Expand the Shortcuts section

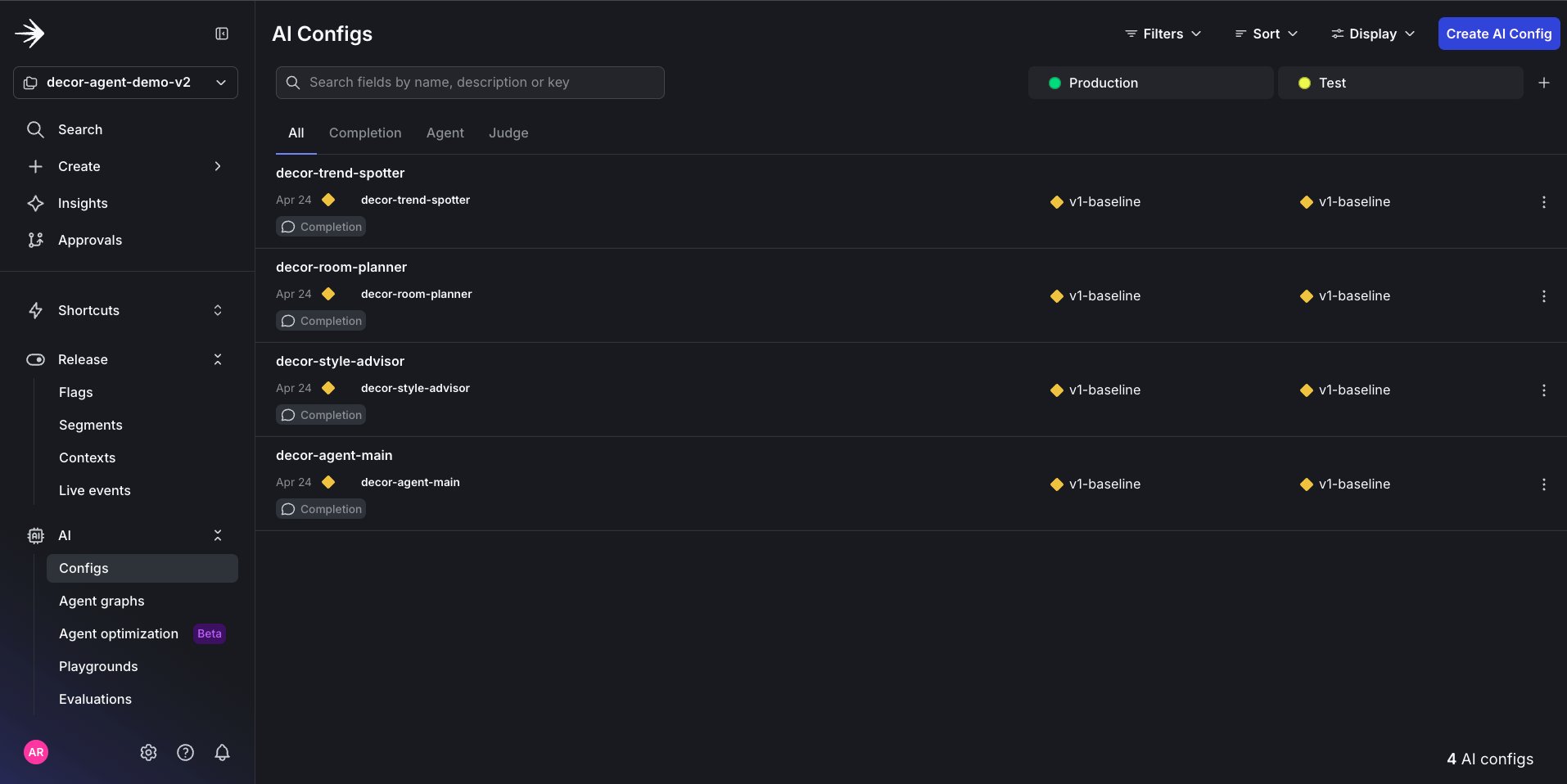tap(217, 310)
